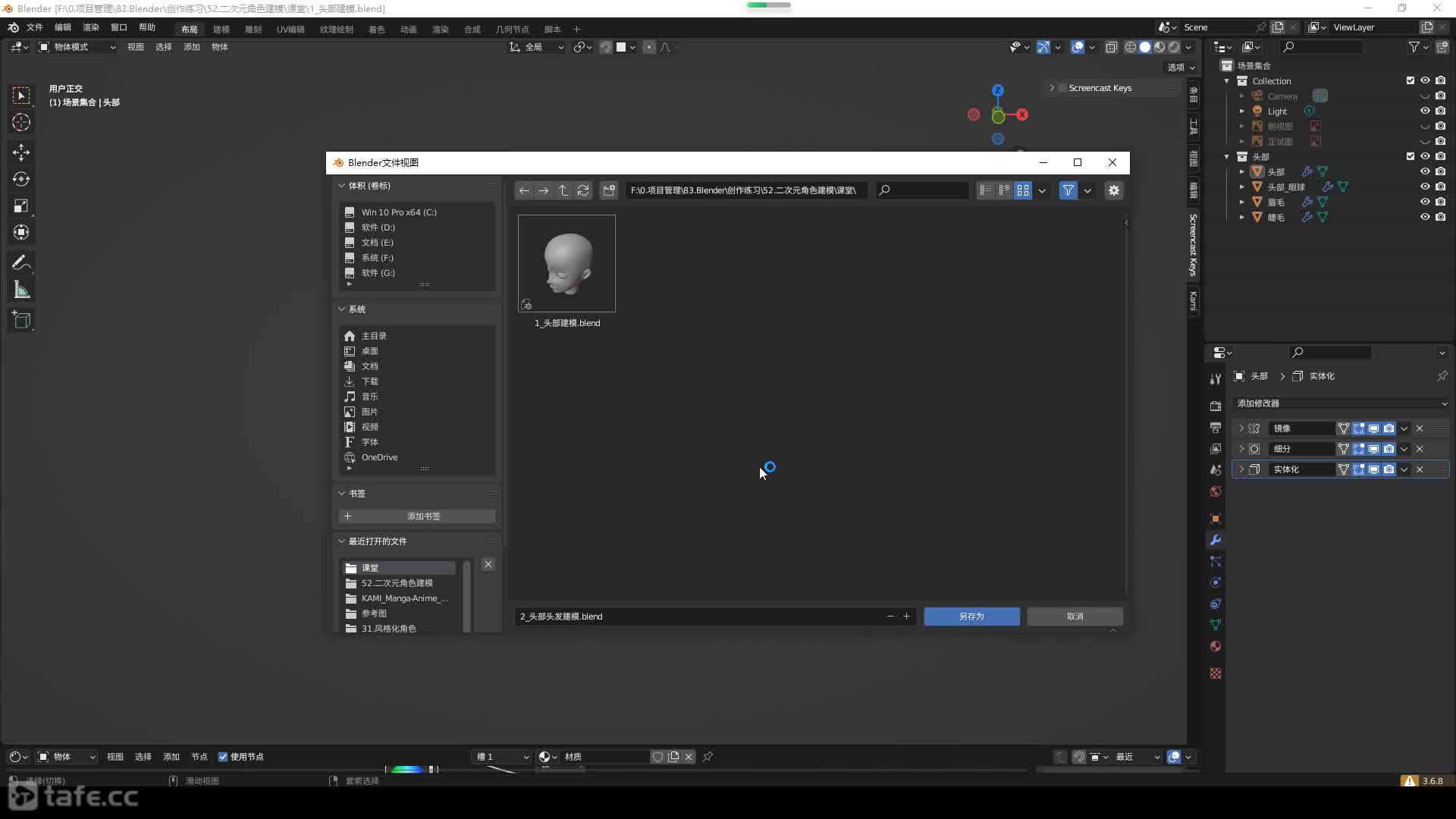The image size is (1456, 819).
Task: Expand the Camera tree item
Action: click(1241, 96)
